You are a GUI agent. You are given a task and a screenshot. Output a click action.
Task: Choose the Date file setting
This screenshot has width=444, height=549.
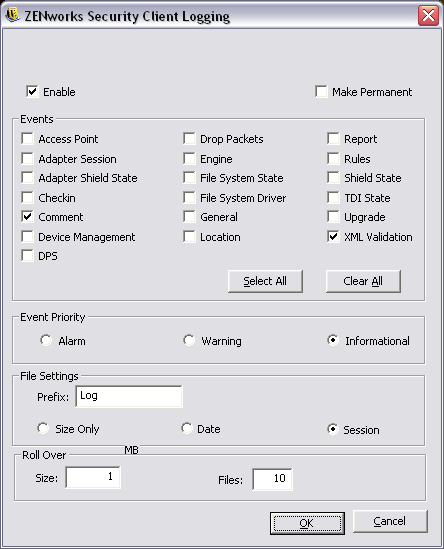coord(187,428)
